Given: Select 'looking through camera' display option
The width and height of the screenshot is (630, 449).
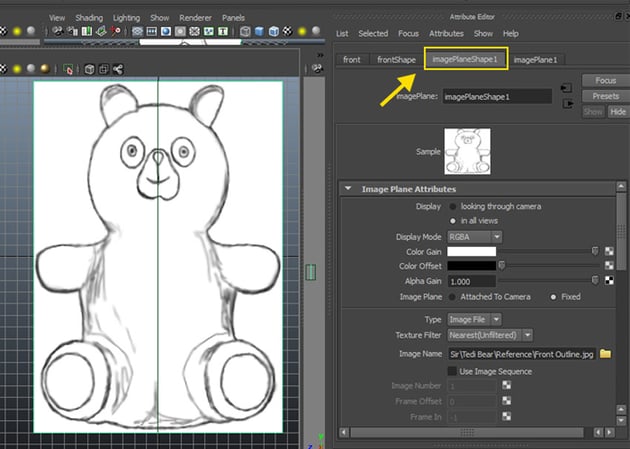Looking at the screenshot, I should click(x=452, y=206).
